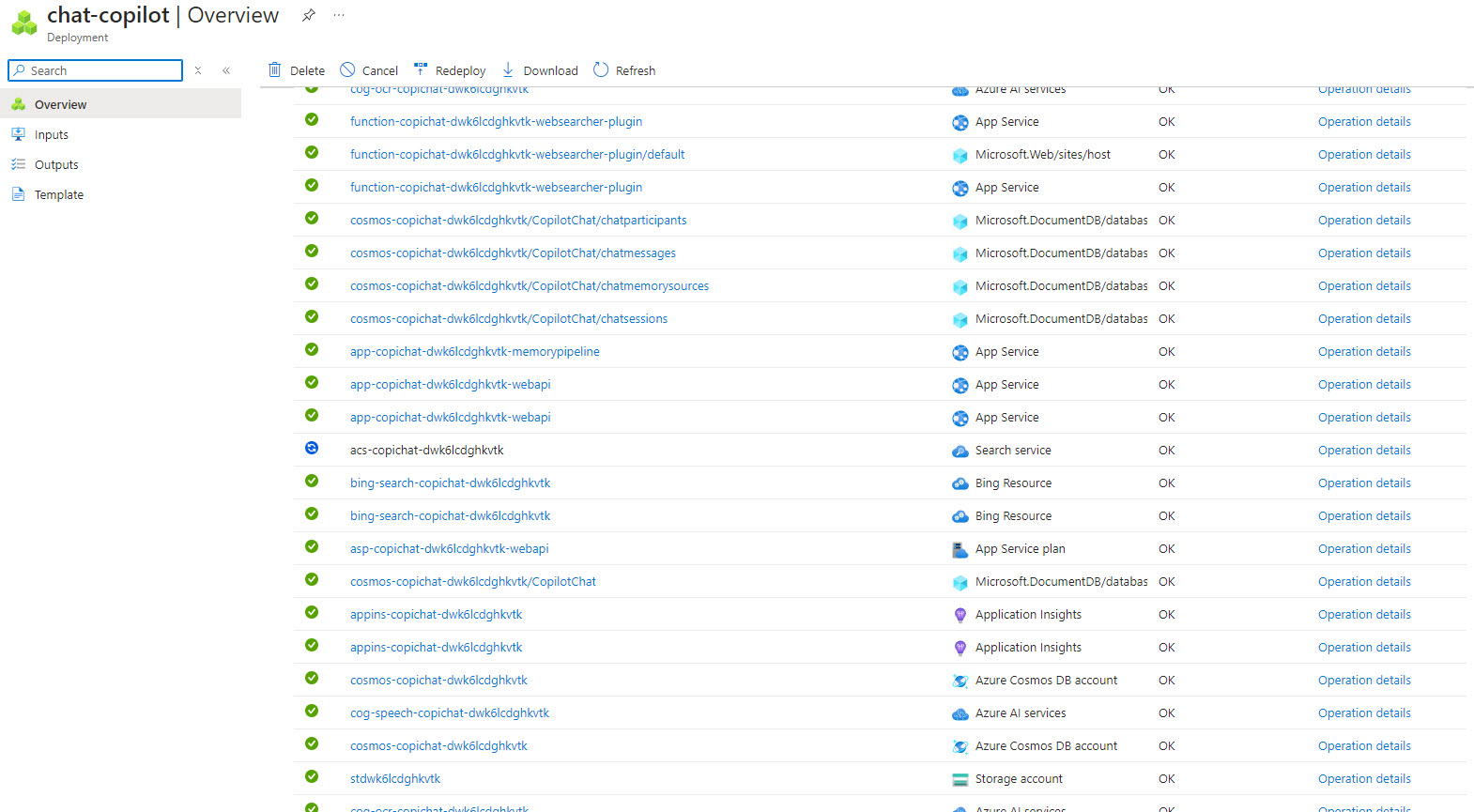Screen dimensions: 1474x812
Task: Click App Service icon in memorypipeline row
Action: coord(960,352)
